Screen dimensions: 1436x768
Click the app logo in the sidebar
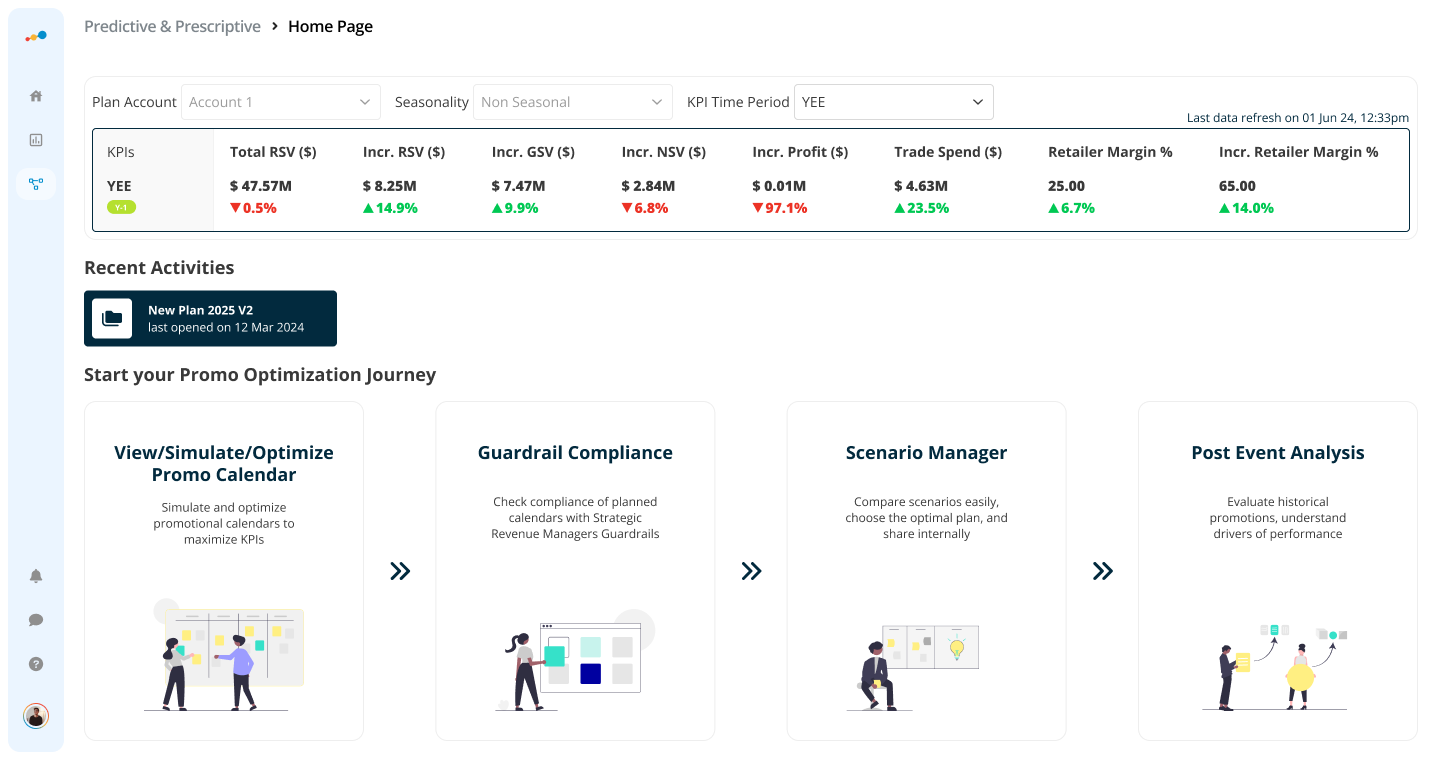pyautogui.click(x=36, y=36)
